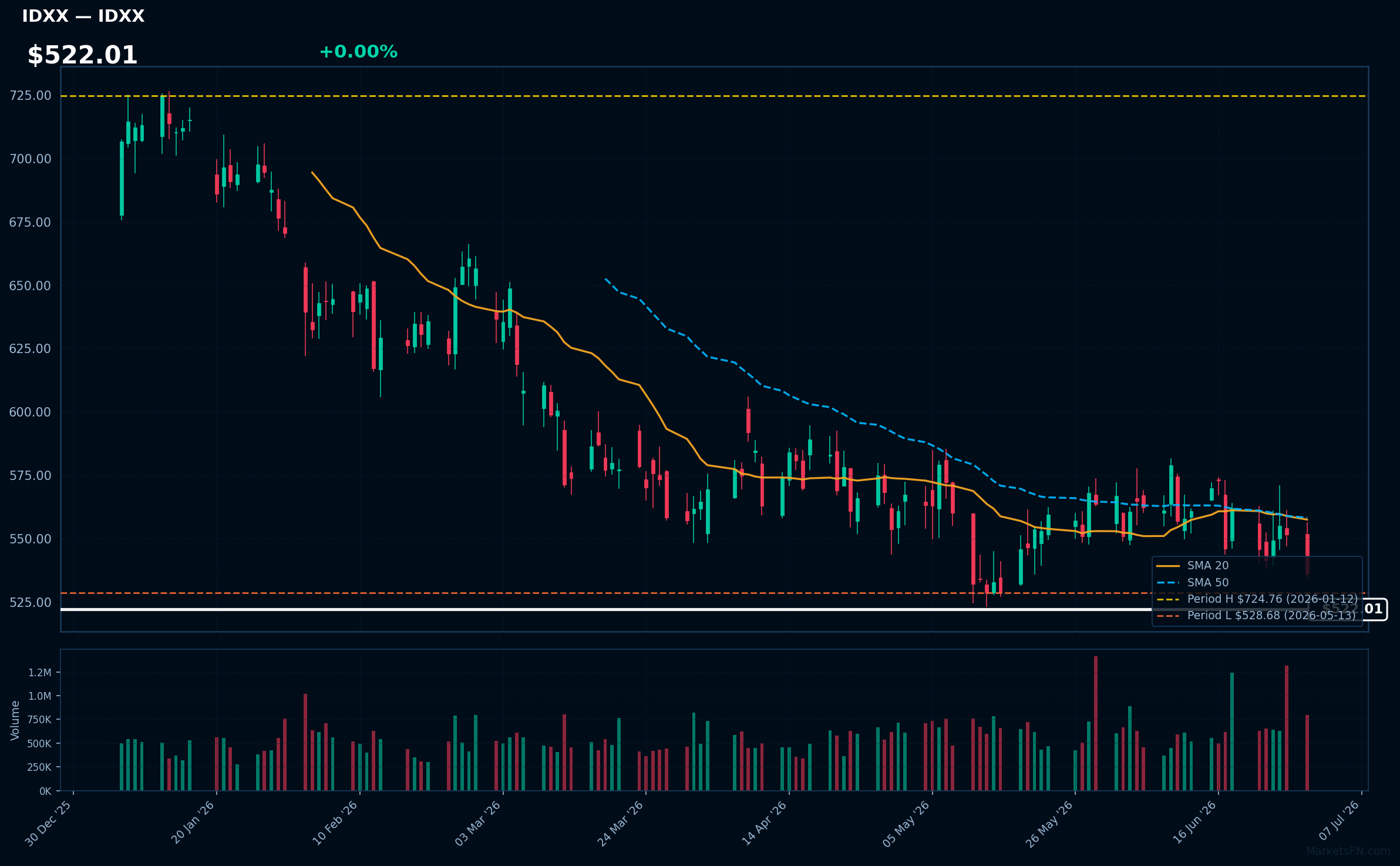Click the $522.01 current price header
The height and width of the screenshot is (866, 1400).
(82, 55)
